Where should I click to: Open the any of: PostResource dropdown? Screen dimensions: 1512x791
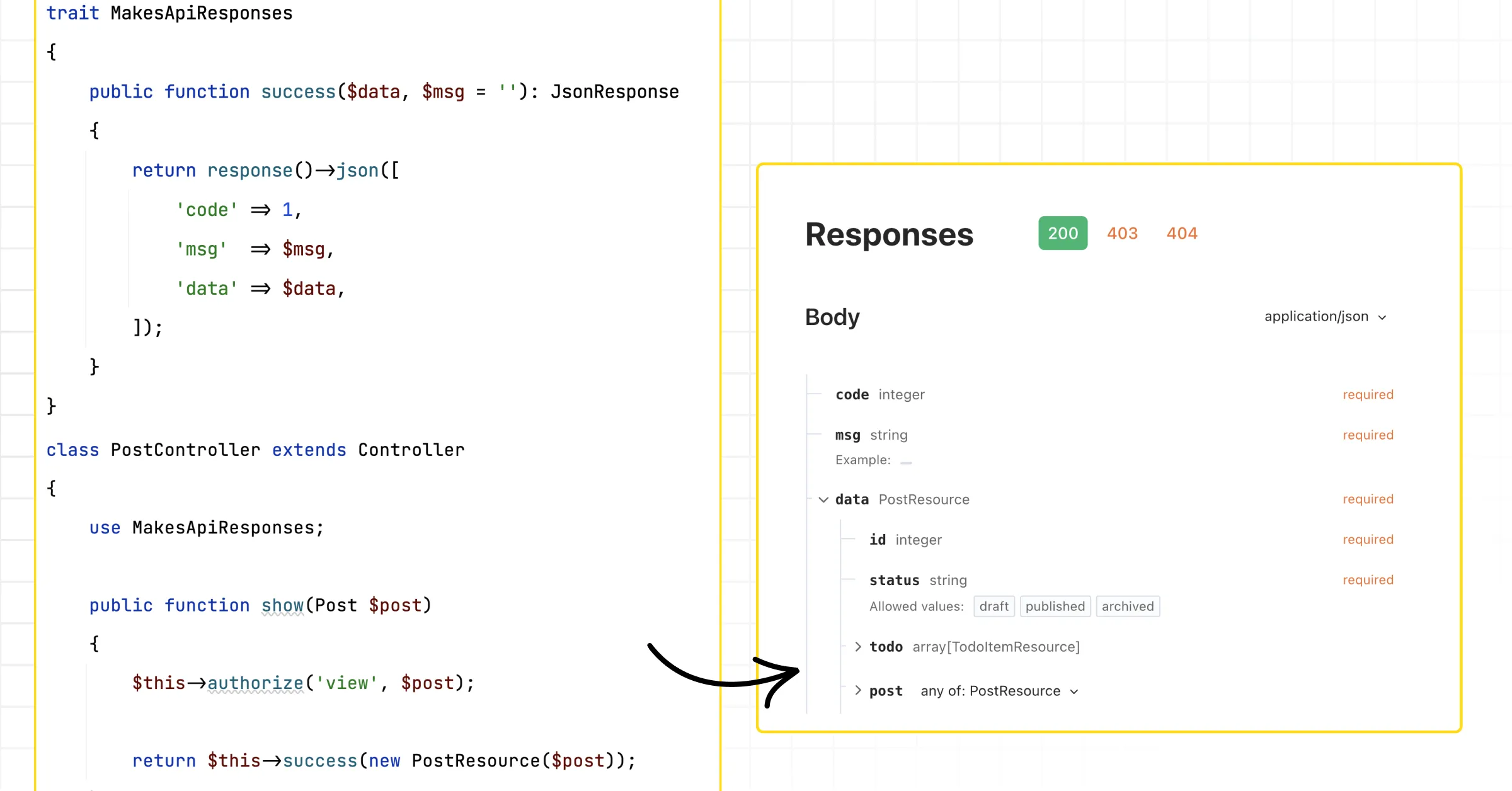click(1000, 691)
